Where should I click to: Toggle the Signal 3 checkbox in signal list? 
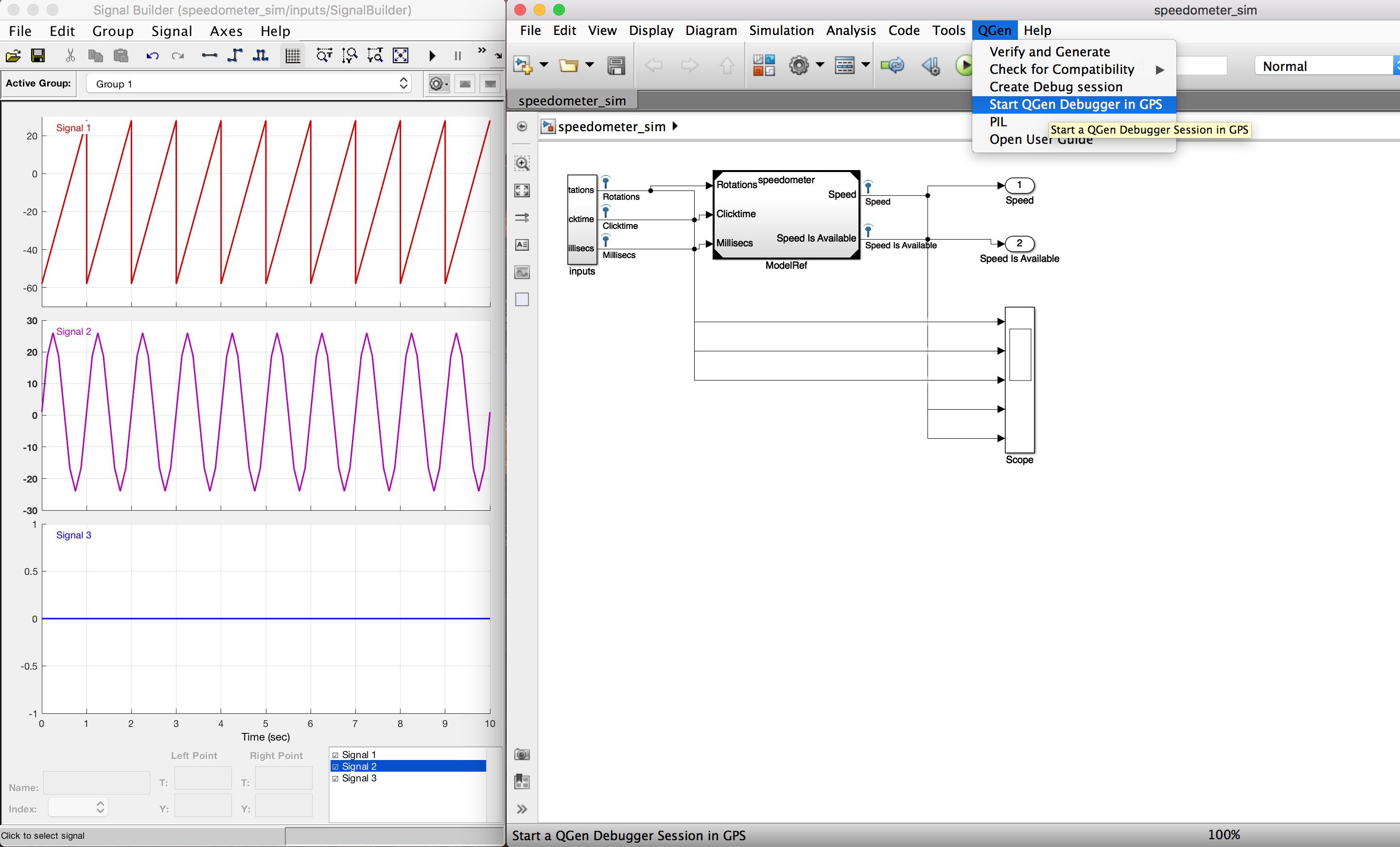[335, 779]
